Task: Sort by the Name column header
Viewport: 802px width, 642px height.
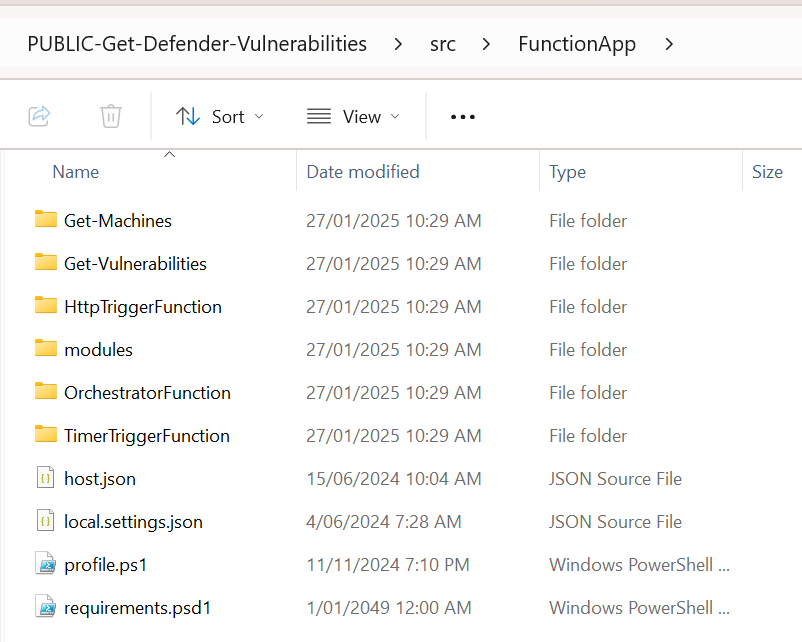Action: point(76,172)
